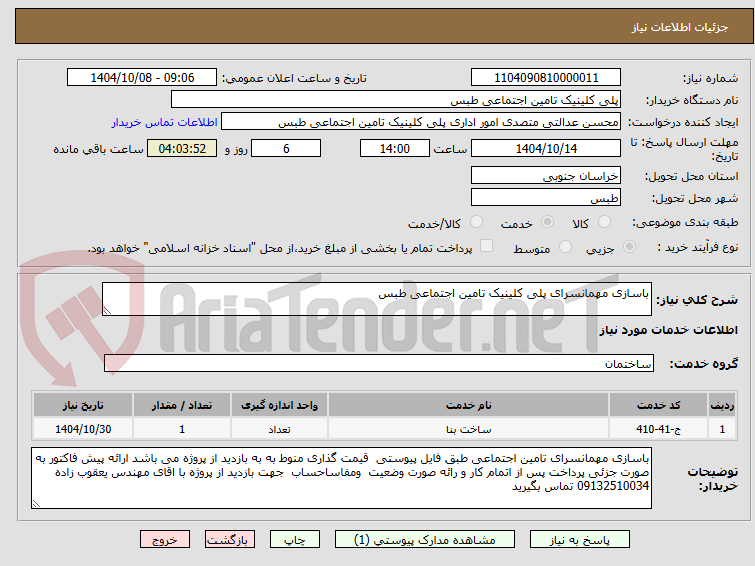The width and height of the screenshot is (755, 566).
Task: Select the جزیی purchase type radio
Action: 629,247
